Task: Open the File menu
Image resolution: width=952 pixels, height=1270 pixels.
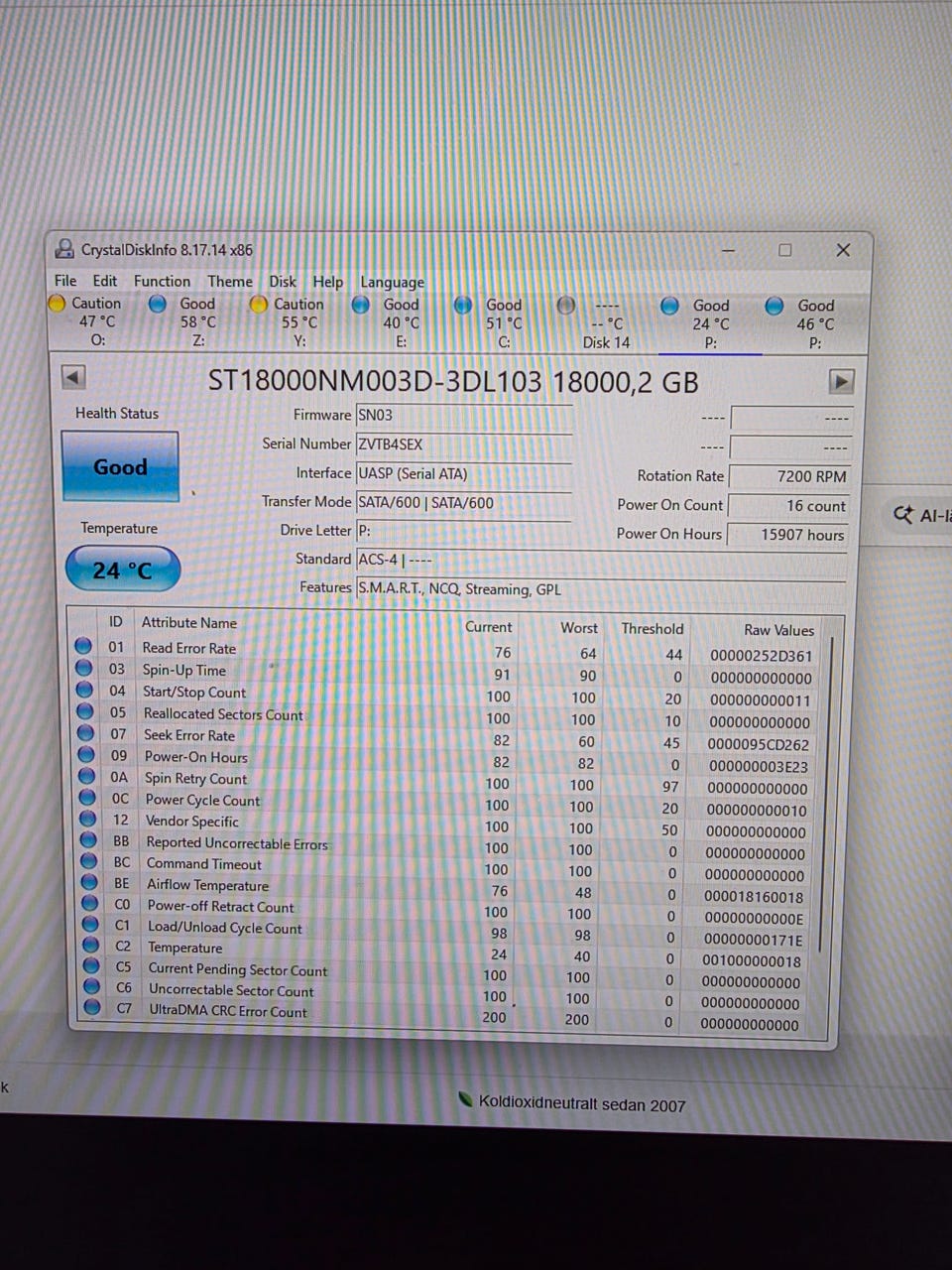Action: pyautogui.click(x=65, y=281)
